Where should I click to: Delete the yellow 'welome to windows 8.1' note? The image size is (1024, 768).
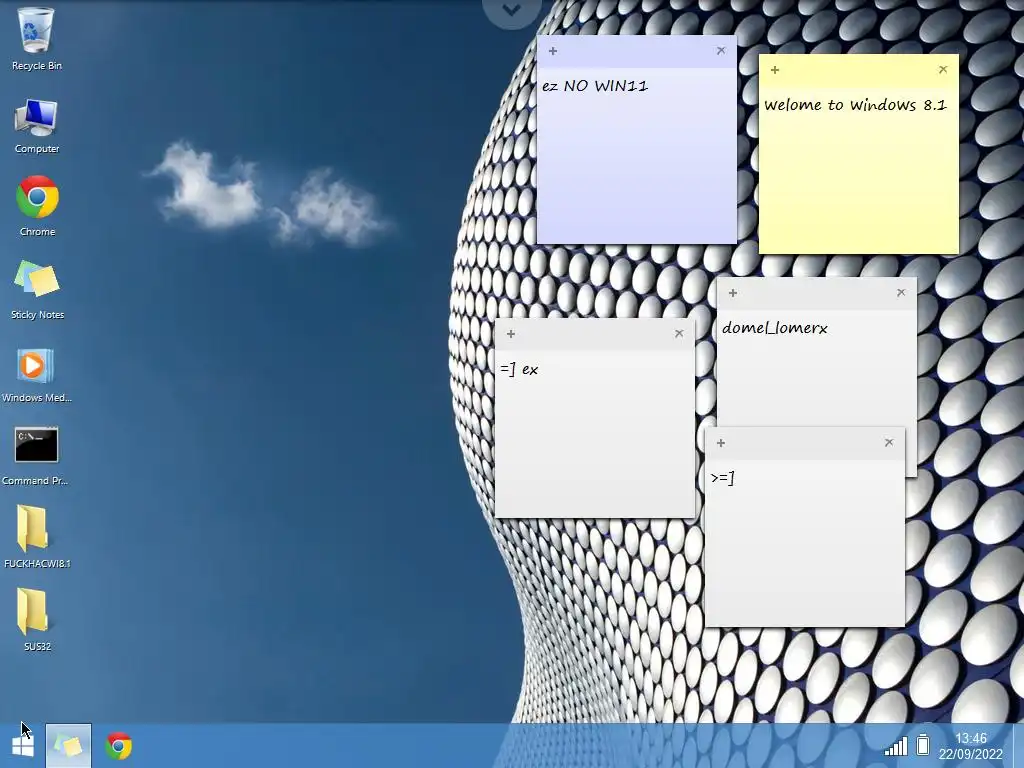(943, 69)
